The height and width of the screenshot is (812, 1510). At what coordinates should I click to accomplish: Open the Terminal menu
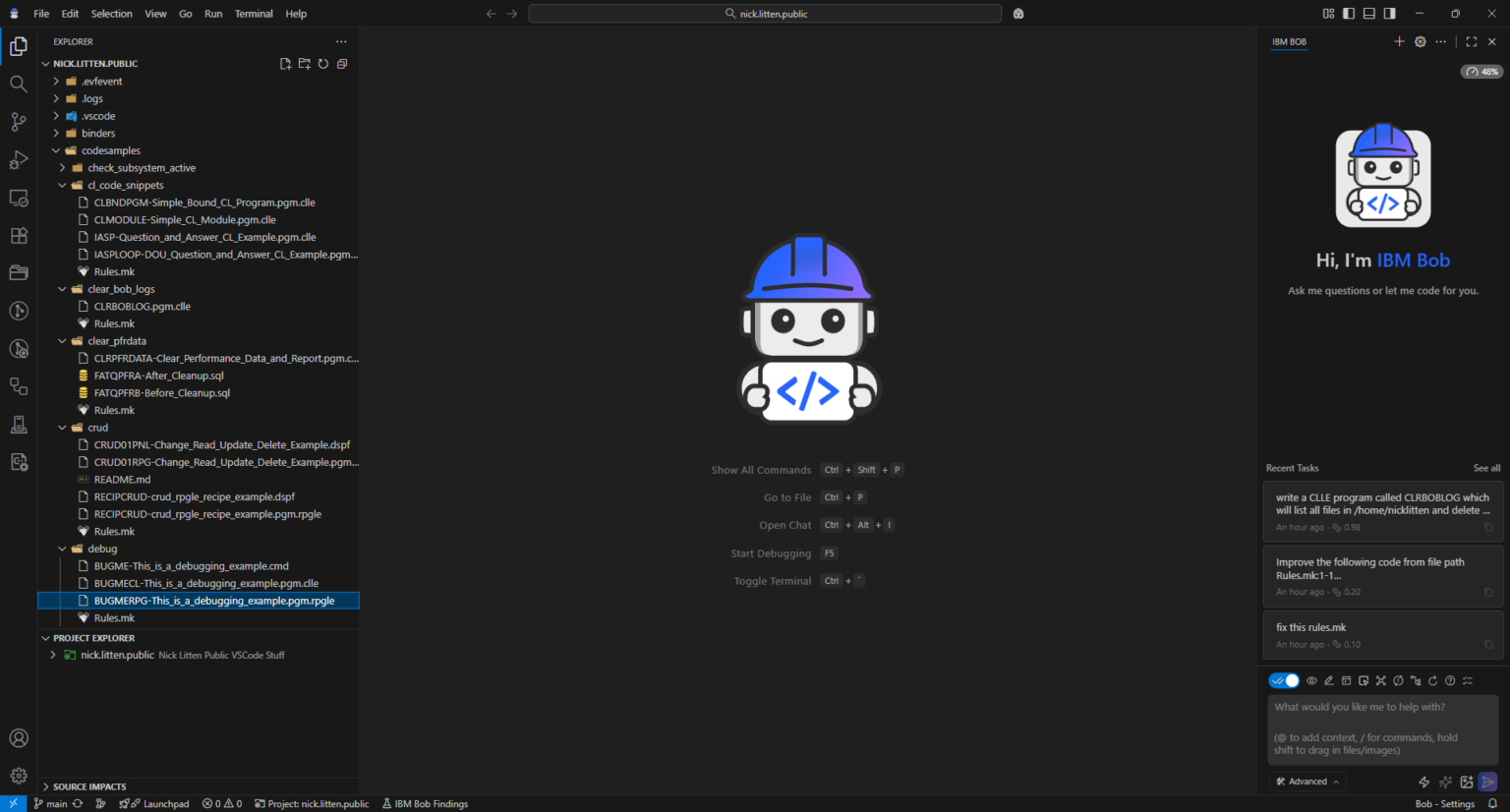254,14
